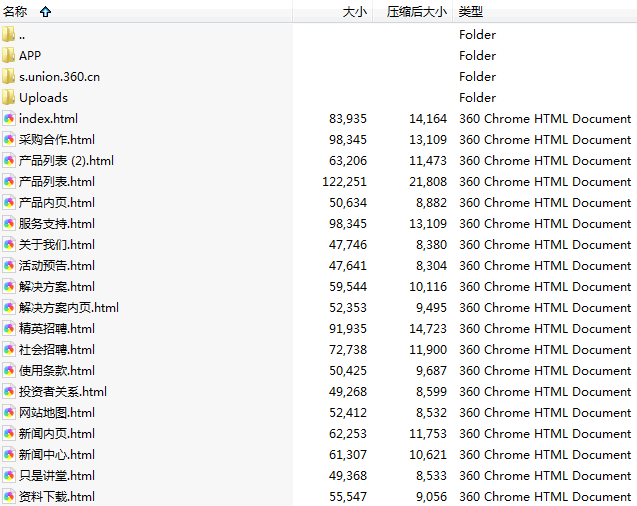Select the file name 产品内页.html
Screen dimensions: 637x506
point(57,203)
